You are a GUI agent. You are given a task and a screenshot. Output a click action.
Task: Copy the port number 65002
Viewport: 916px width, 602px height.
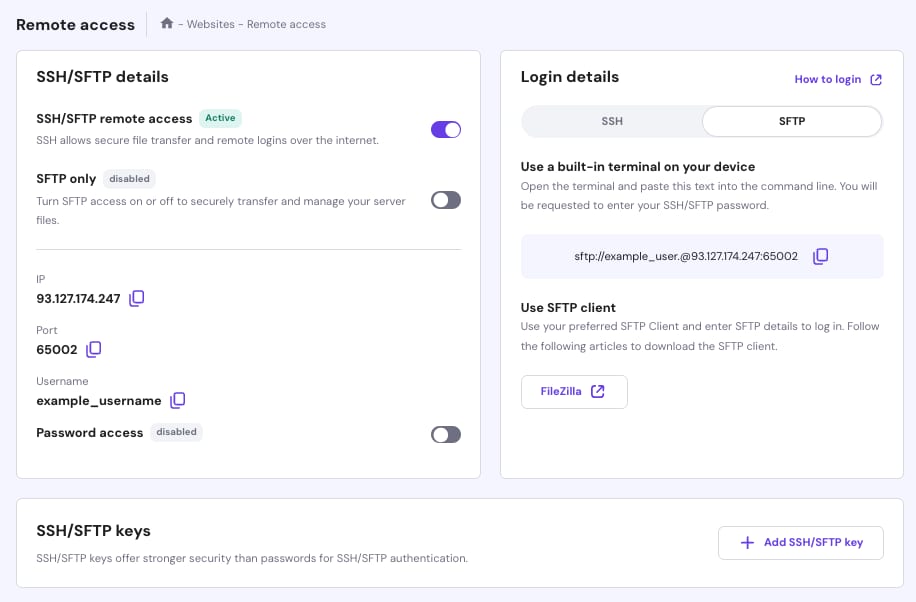94,349
